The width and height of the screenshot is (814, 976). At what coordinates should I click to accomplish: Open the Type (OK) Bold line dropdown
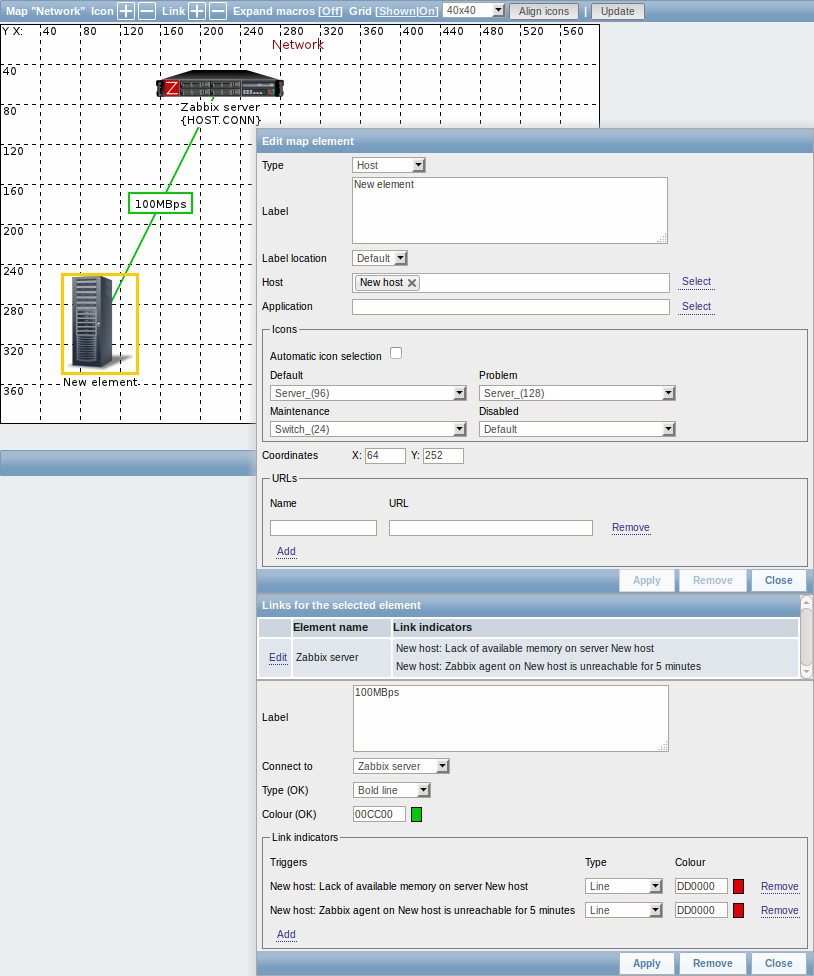tap(391, 790)
